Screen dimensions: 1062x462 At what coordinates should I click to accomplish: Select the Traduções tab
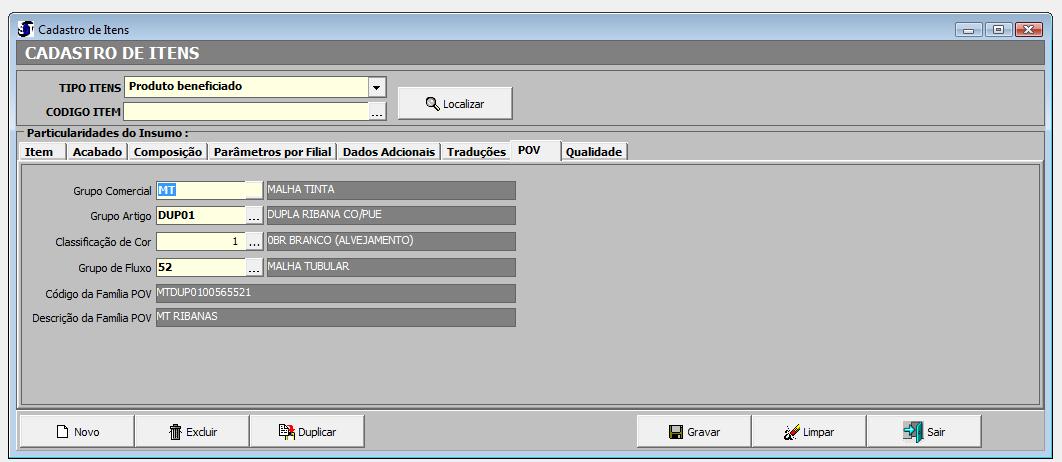coord(476,152)
